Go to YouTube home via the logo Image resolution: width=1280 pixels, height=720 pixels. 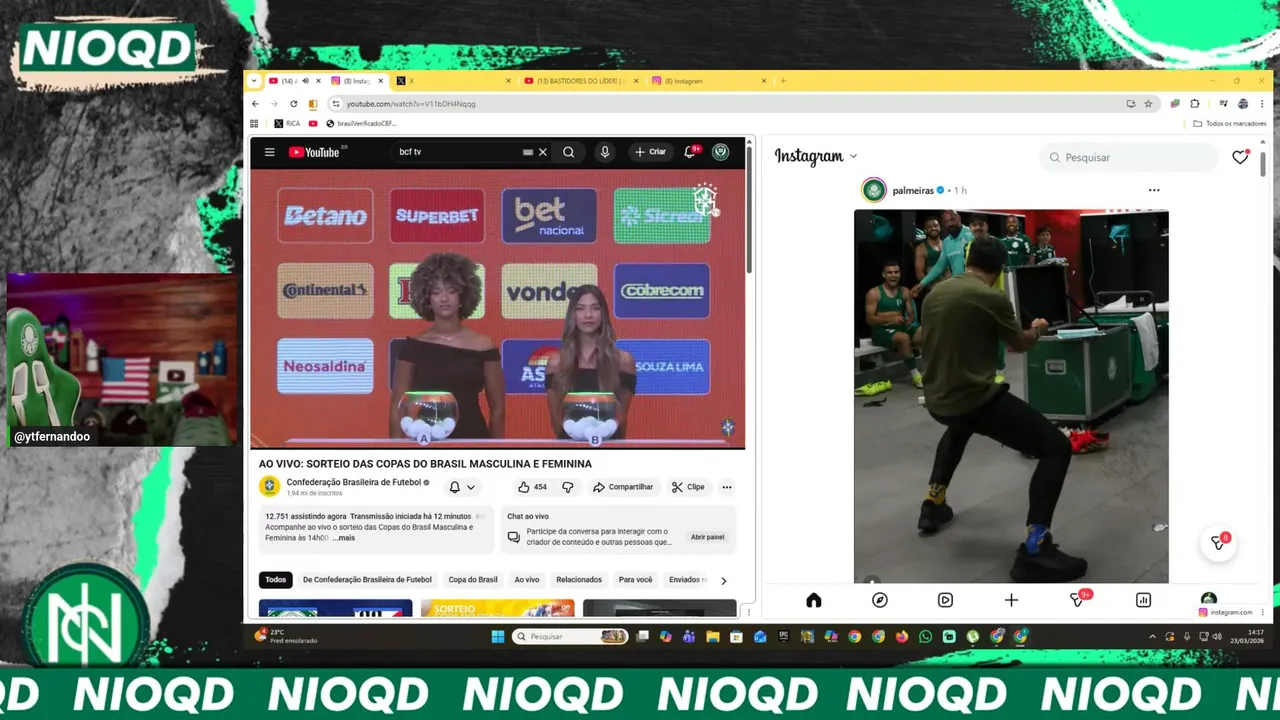[317, 152]
